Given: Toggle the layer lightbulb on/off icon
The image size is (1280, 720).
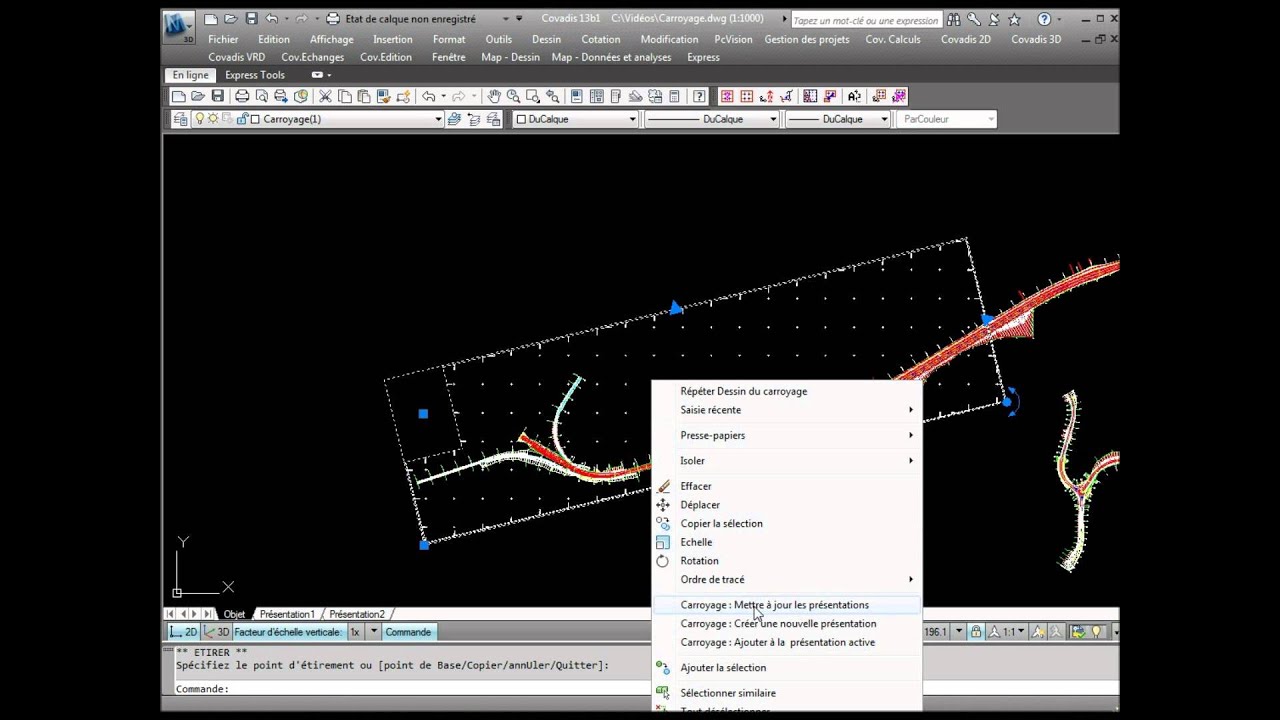Looking at the screenshot, I should pyautogui.click(x=199, y=119).
